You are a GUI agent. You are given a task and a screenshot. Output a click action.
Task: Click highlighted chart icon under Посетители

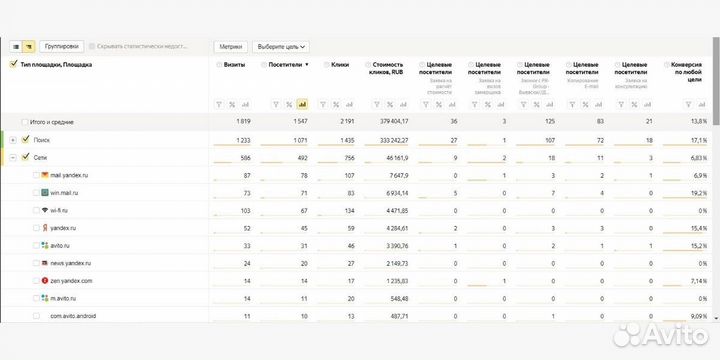[302, 105]
